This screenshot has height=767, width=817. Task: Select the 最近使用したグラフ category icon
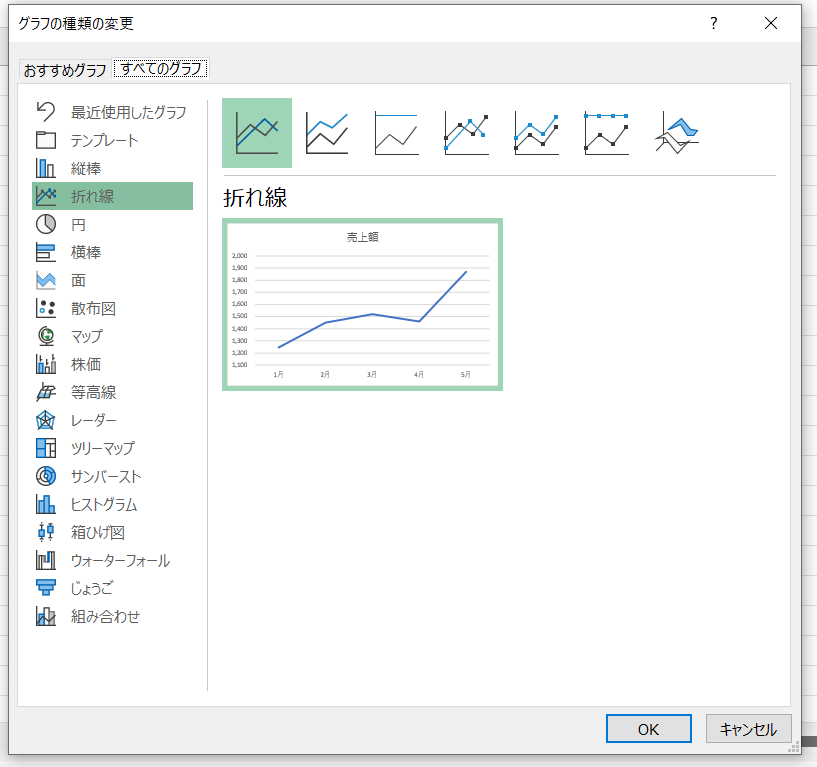pyautogui.click(x=46, y=112)
